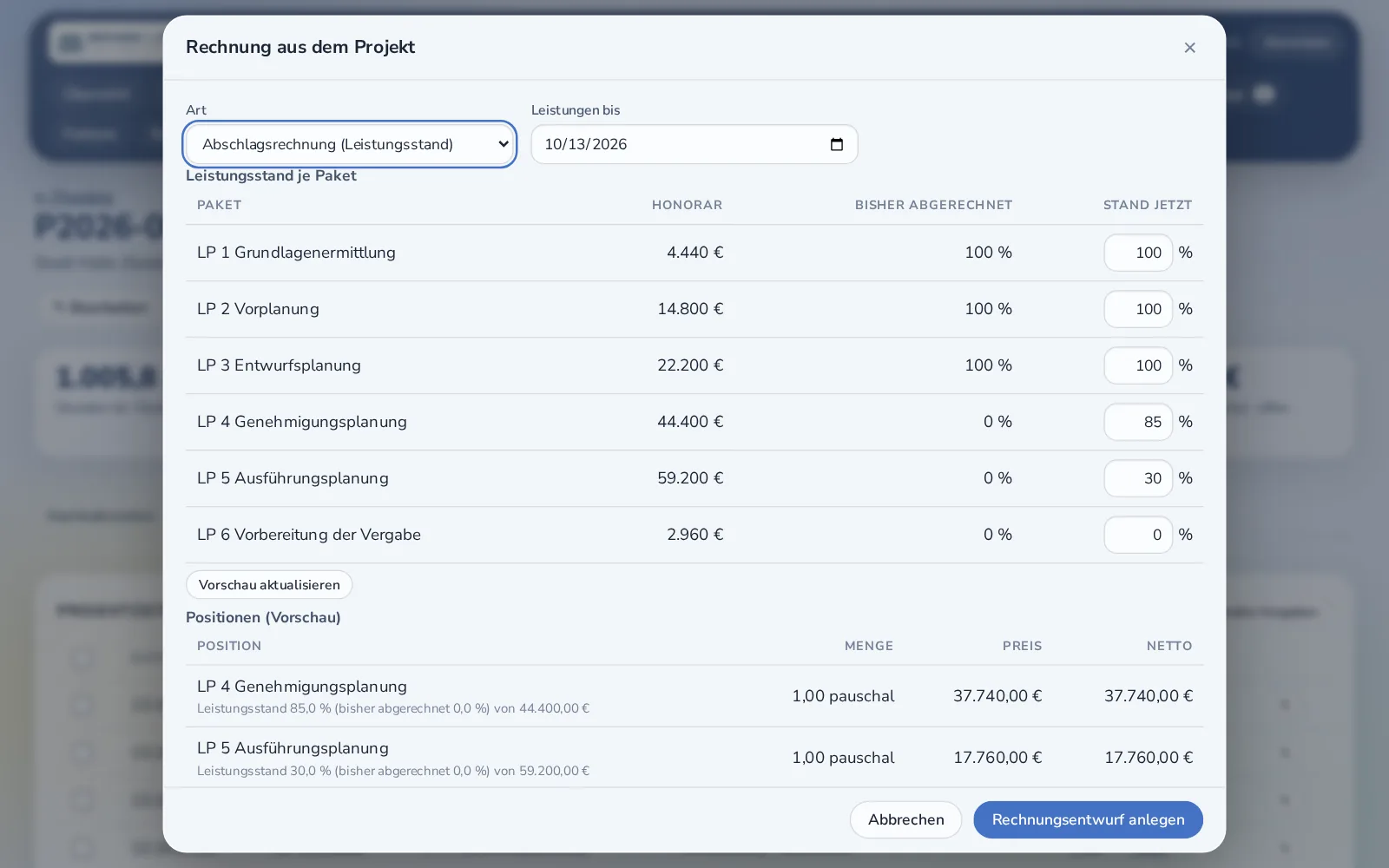
Task: Click the BISHER ABGERECHNET column header
Action: click(x=933, y=205)
